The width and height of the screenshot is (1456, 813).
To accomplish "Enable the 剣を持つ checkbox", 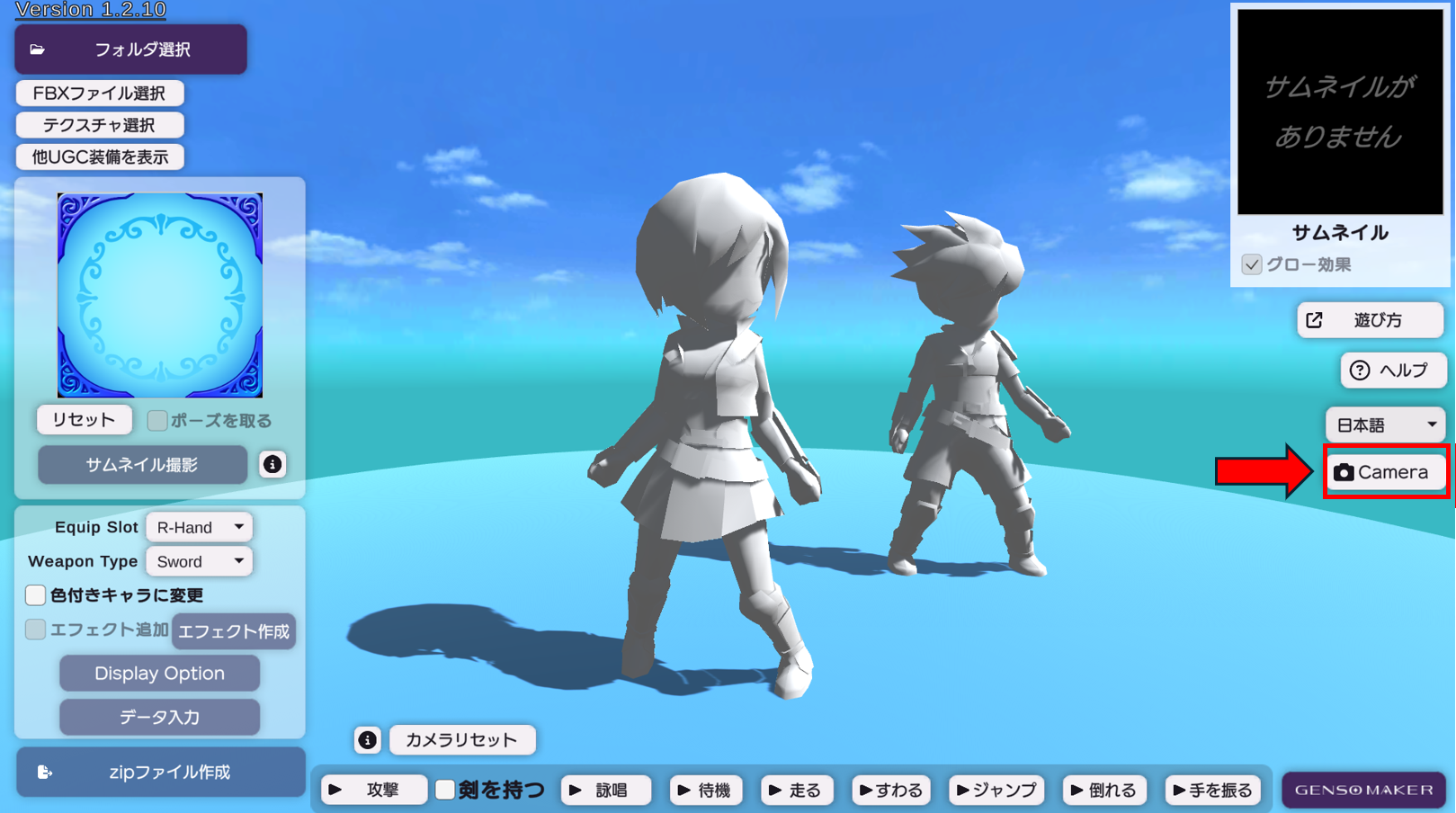I will 445,790.
